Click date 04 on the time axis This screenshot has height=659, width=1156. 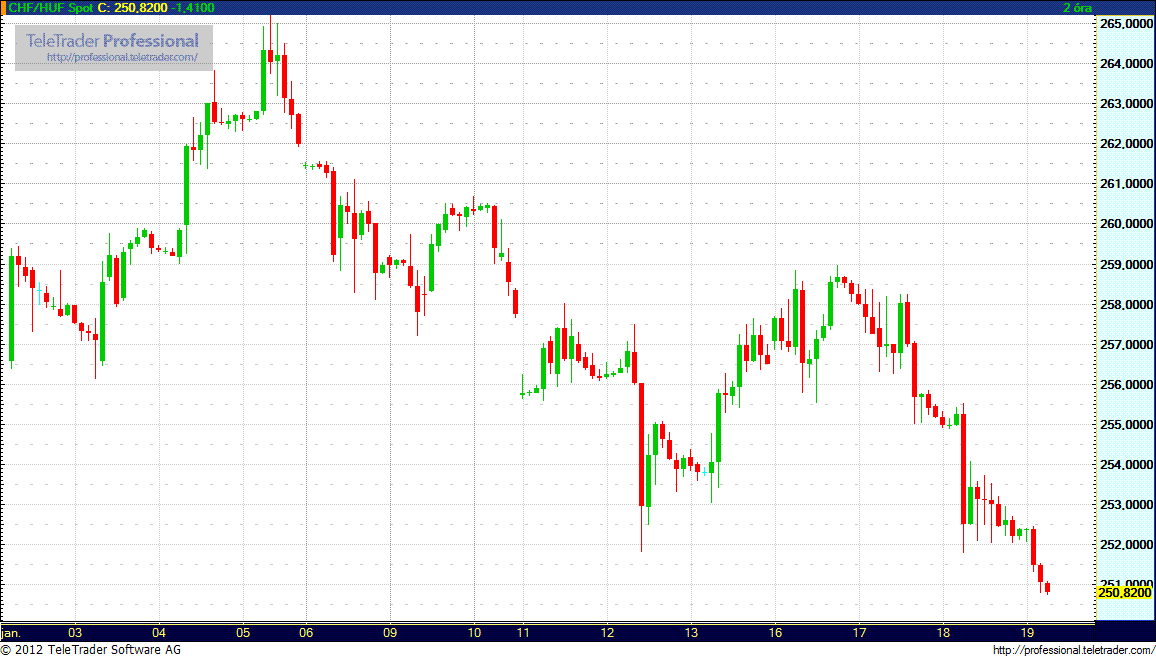click(x=160, y=632)
